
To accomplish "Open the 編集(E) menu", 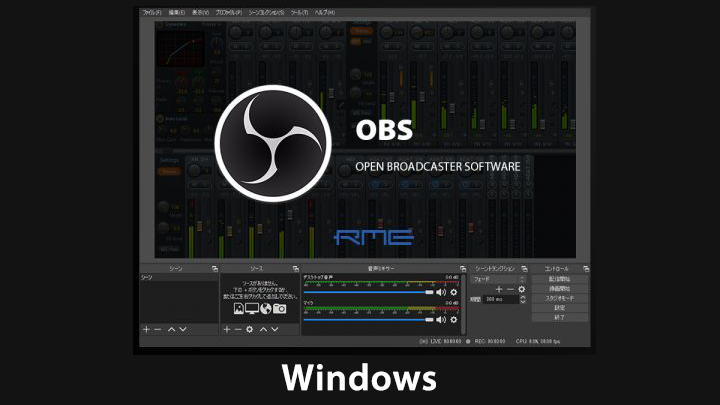I will (176, 13).
